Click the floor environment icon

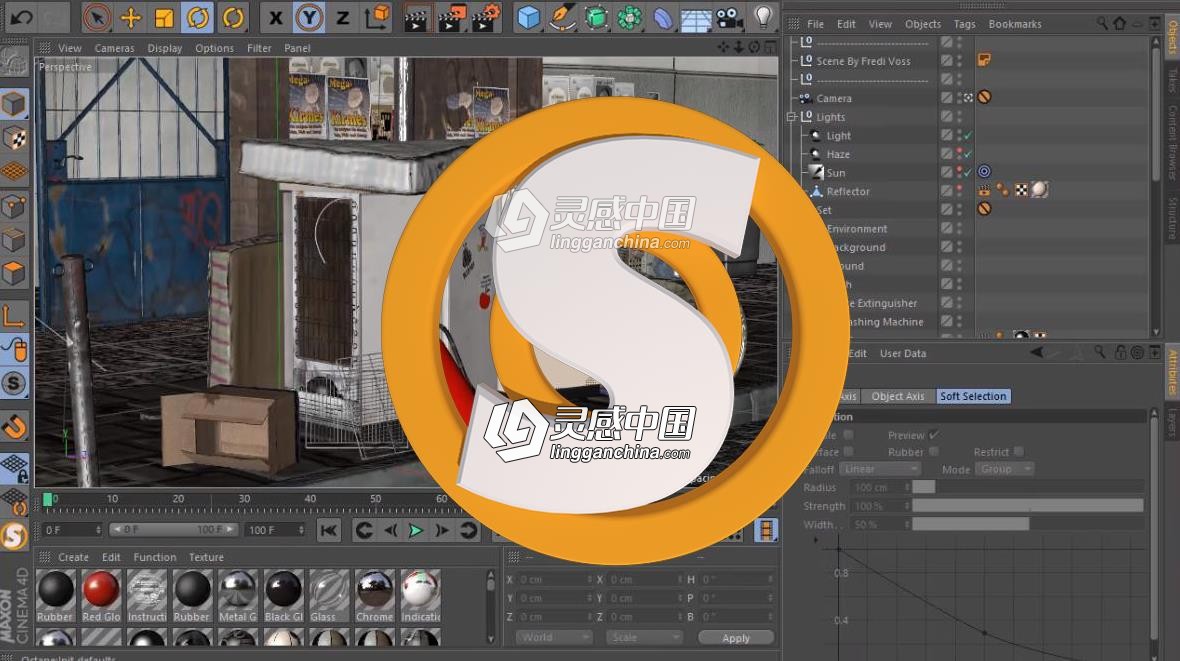click(695, 18)
